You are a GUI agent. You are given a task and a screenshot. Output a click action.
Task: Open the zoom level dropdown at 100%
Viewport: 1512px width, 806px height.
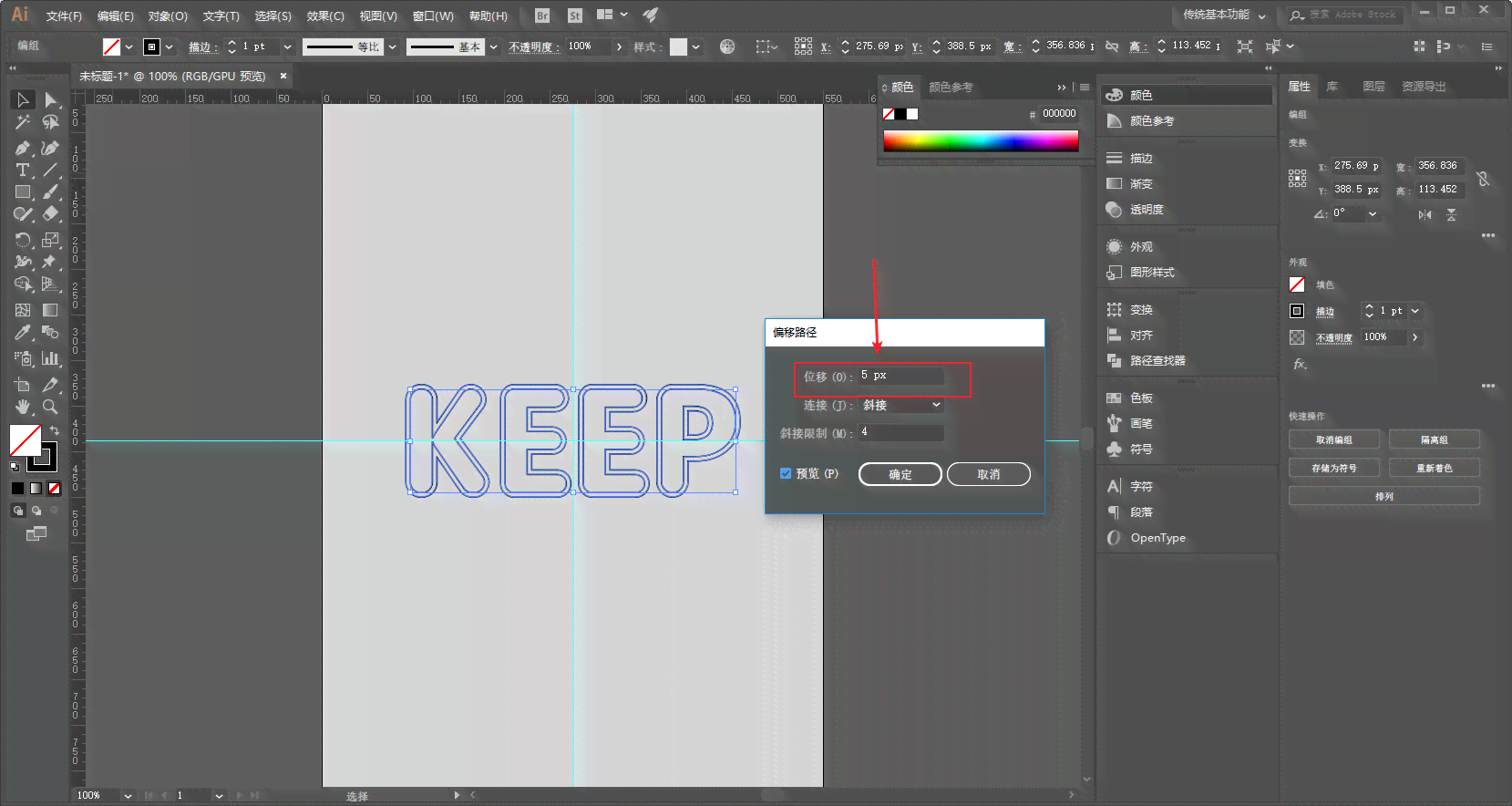pyautogui.click(x=128, y=796)
